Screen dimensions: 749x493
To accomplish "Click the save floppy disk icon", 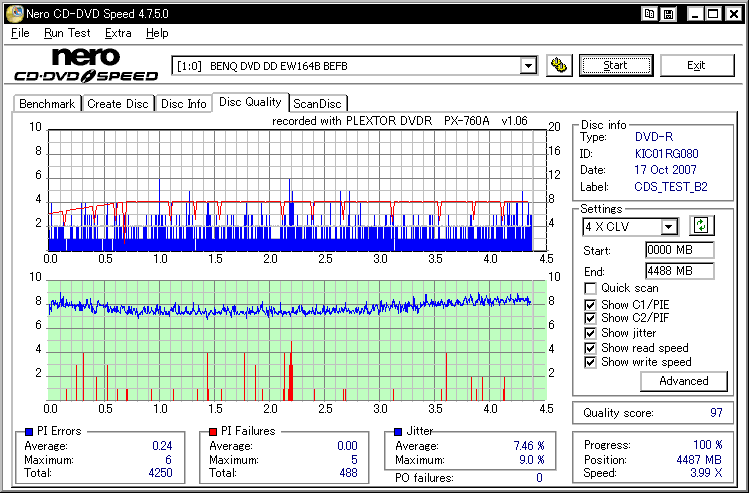I will pos(666,13).
